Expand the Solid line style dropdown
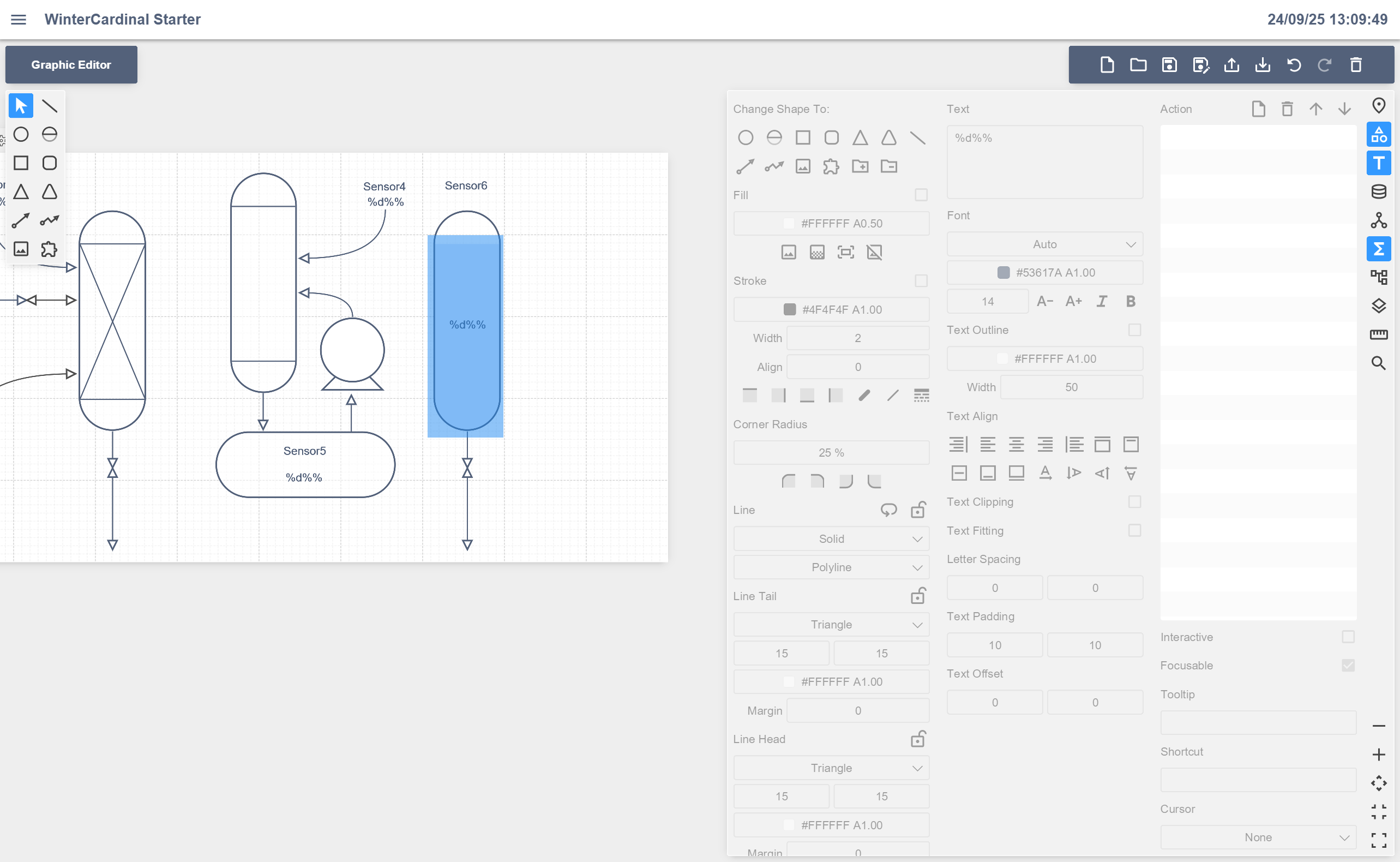Image resolution: width=1400 pixels, height=862 pixels. [831, 539]
